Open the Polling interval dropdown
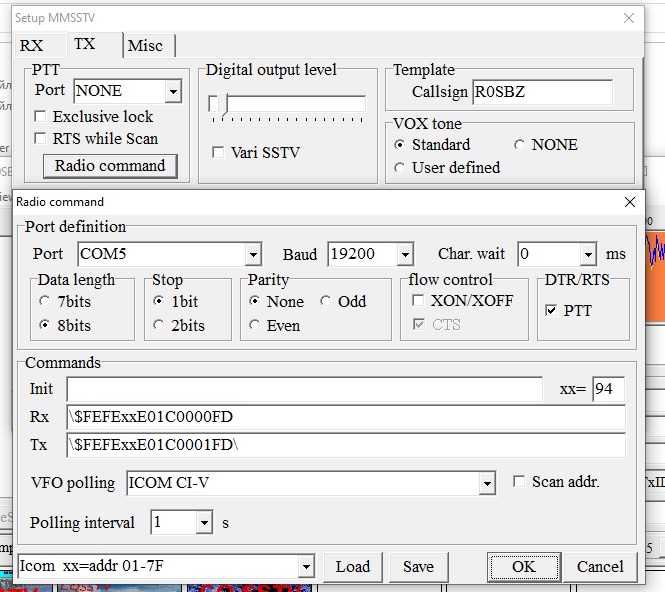This screenshot has width=665, height=592. pyautogui.click(x=204, y=523)
